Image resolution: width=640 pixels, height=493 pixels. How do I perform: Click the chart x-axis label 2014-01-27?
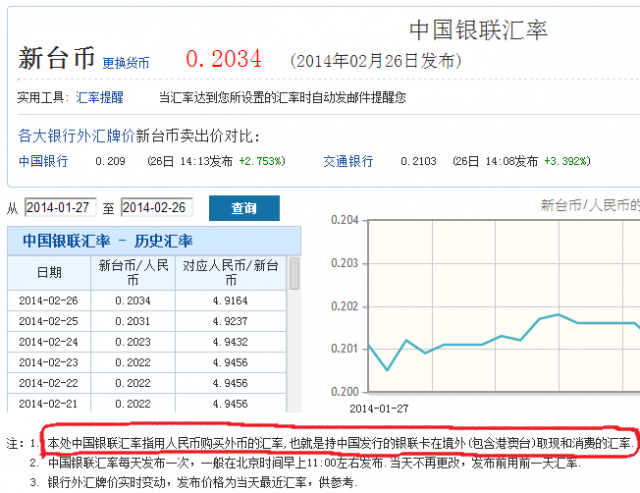[379, 409]
